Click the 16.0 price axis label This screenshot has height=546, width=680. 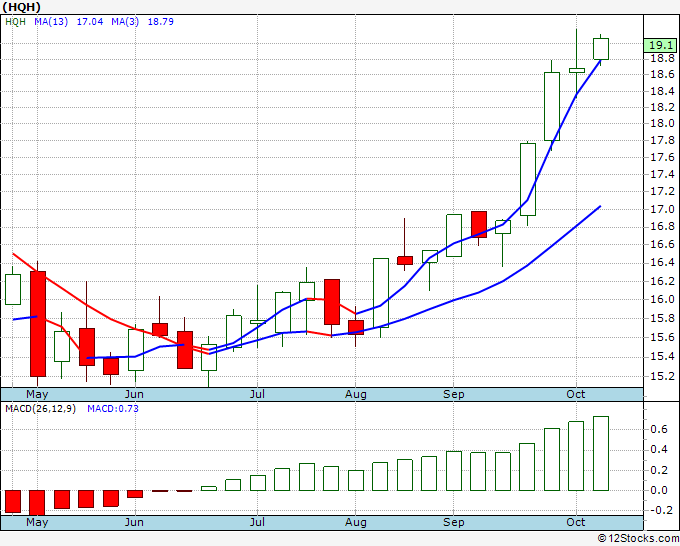click(x=660, y=299)
